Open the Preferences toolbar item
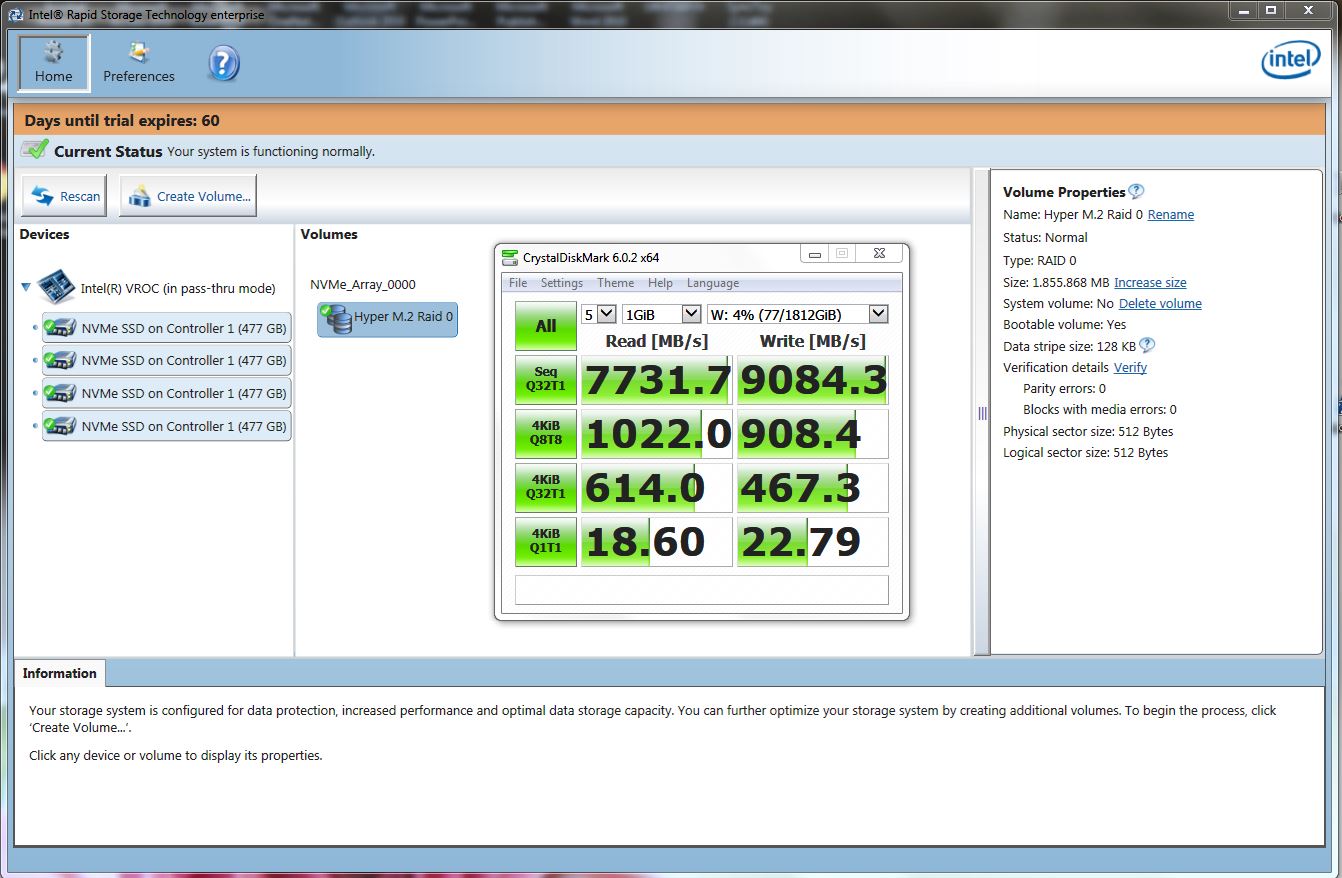 pyautogui.click(x=139, y=63)
